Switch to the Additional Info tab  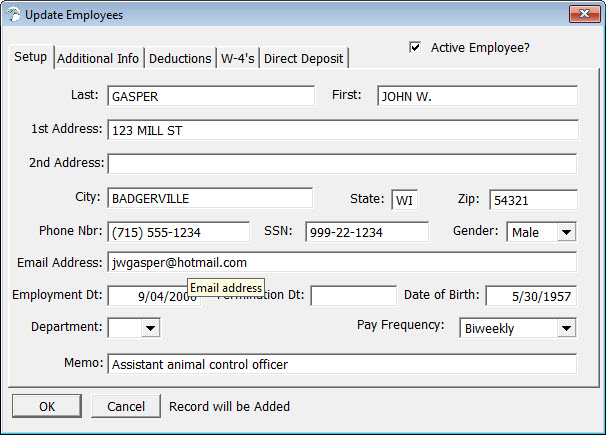coord(98,58)
